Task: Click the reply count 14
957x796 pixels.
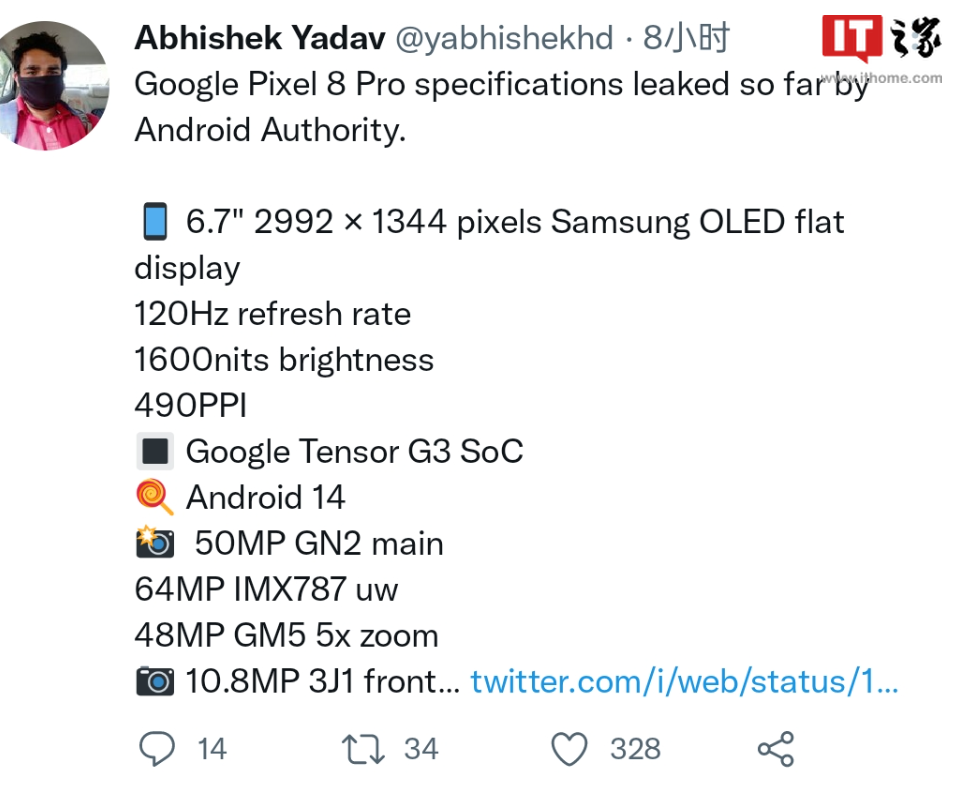Action: tap(212, 748)
